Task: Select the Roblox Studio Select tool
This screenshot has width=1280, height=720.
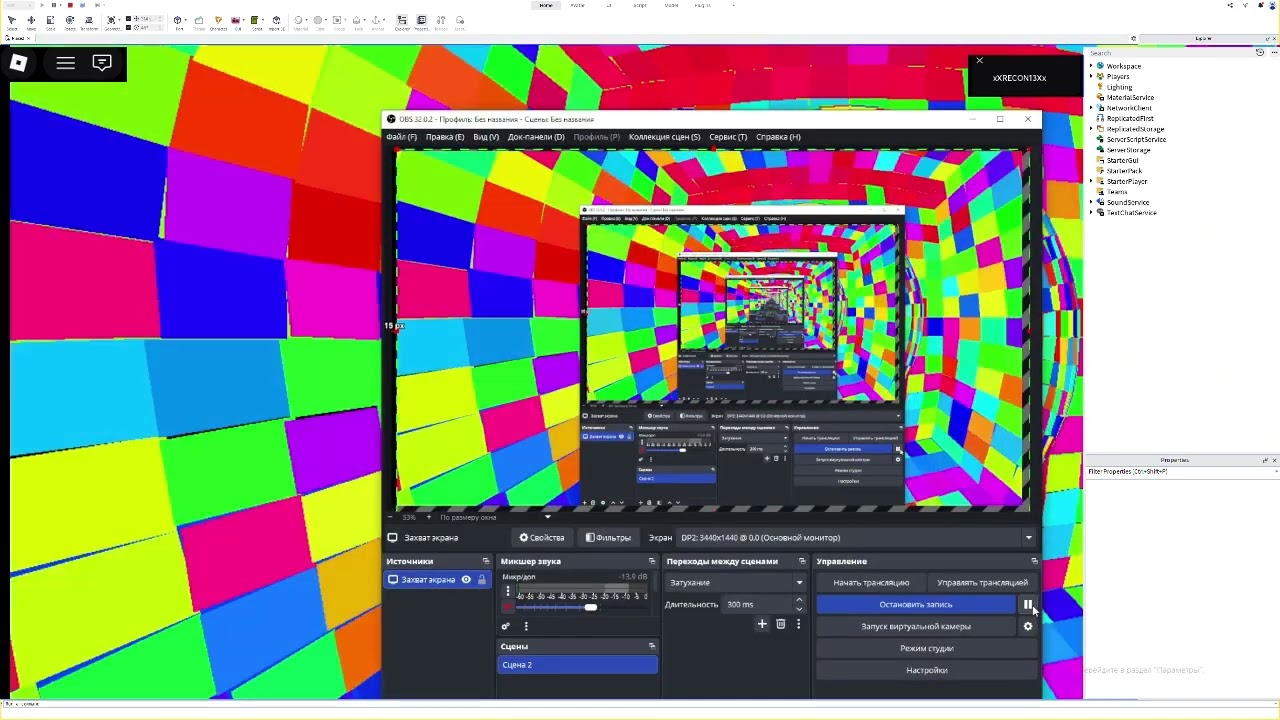Action: pos(11,21)
